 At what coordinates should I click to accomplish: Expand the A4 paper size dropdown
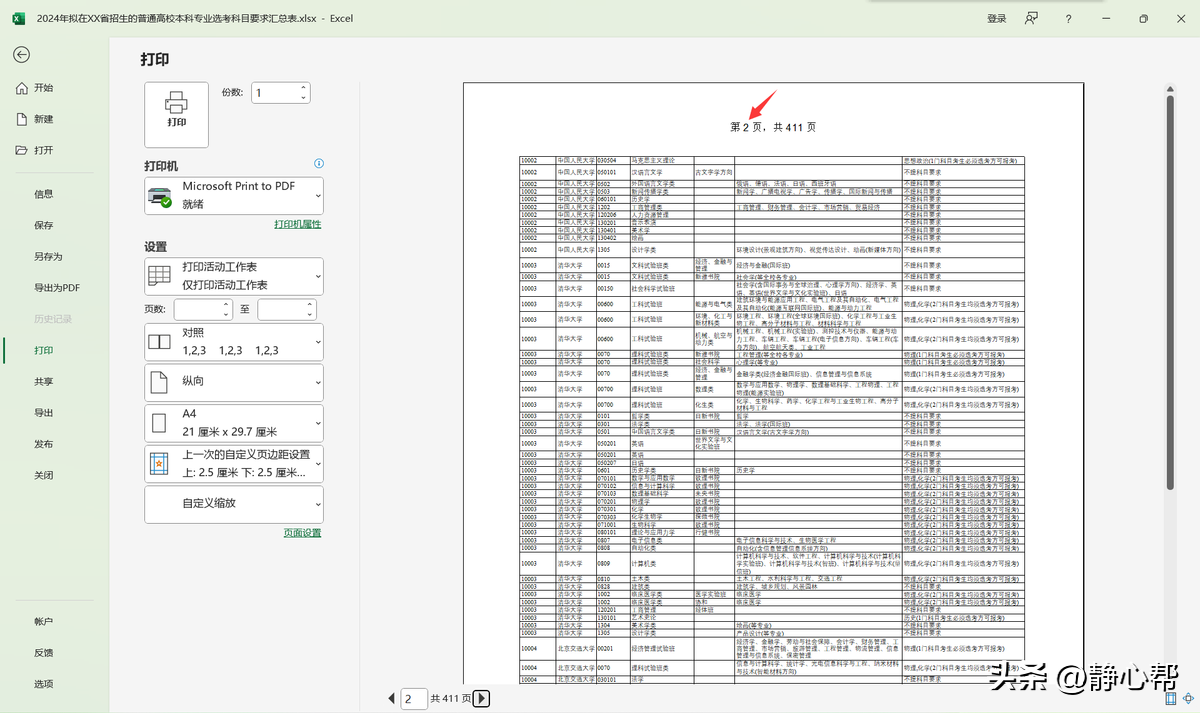(234, 423)
